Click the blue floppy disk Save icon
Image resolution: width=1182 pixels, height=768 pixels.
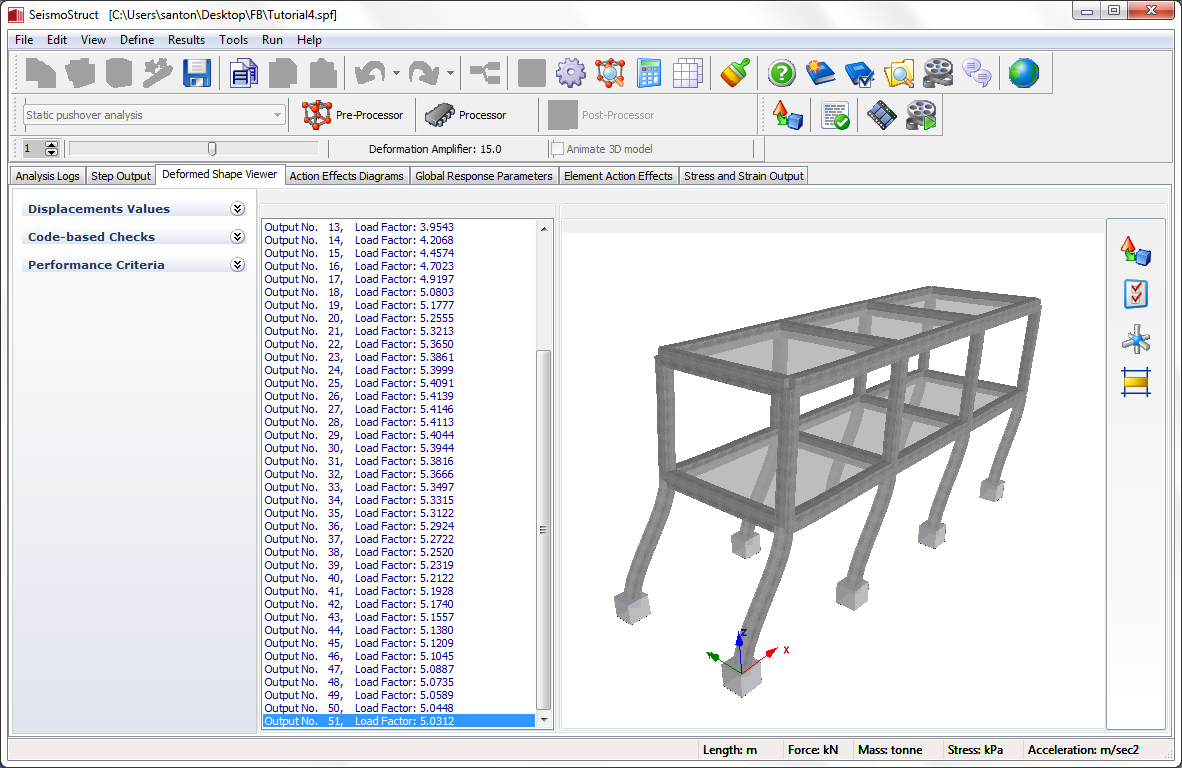[196, 73]
